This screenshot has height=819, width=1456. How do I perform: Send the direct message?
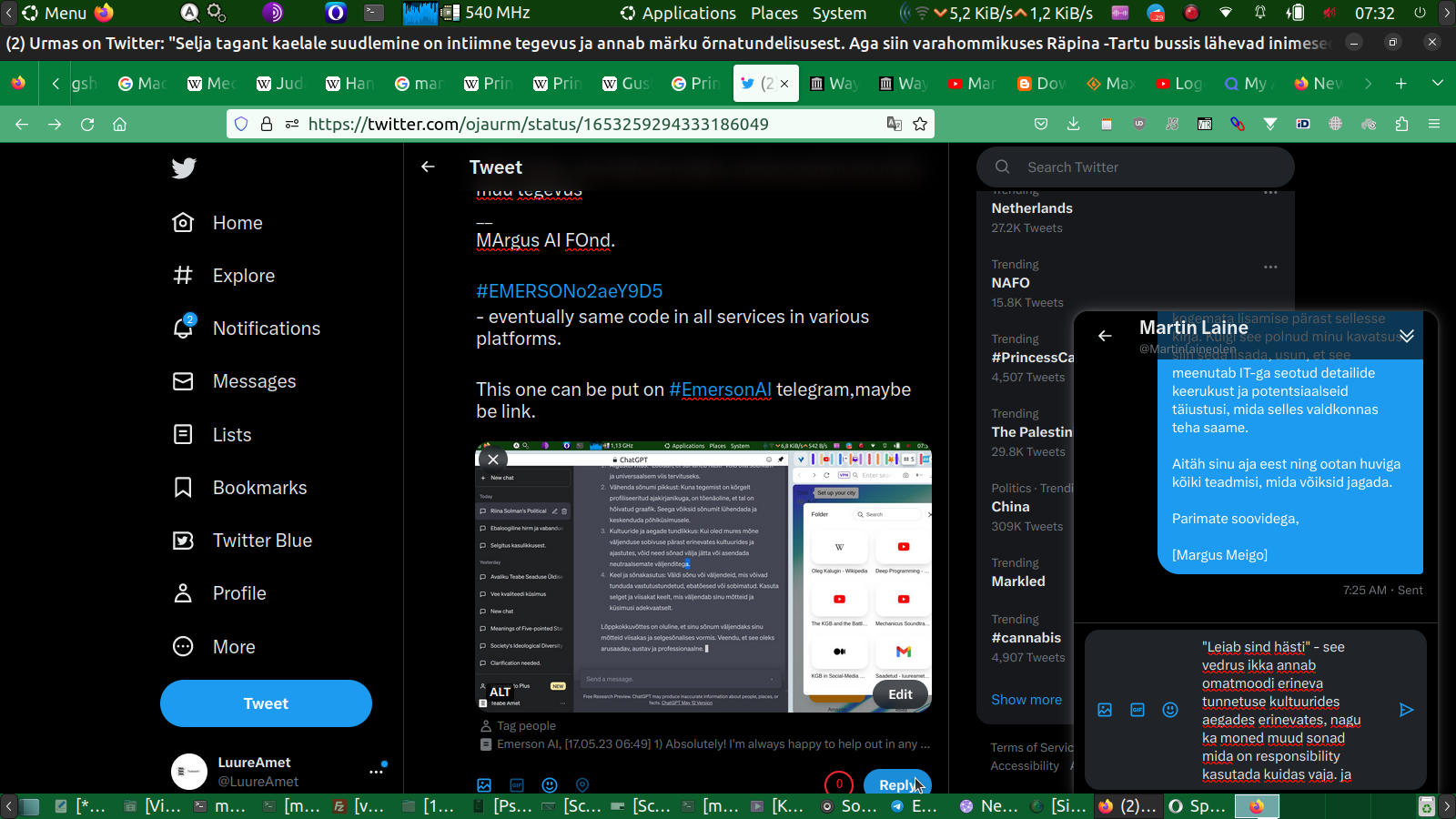click(x=1406, y=710)
